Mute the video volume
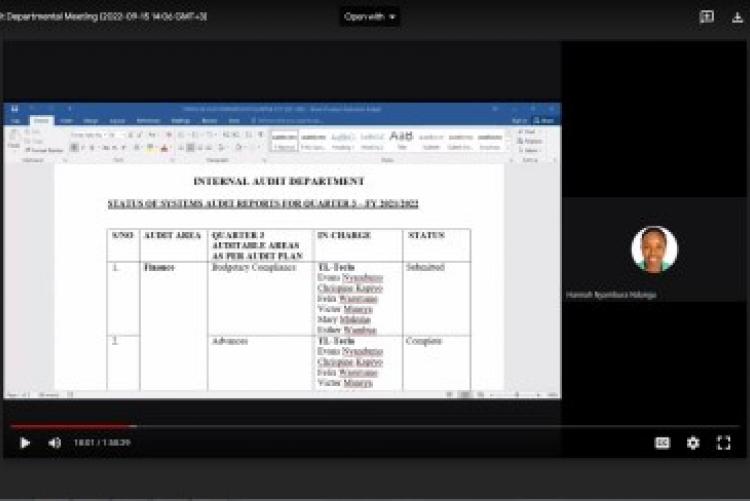750x501 pixels. 54,443
